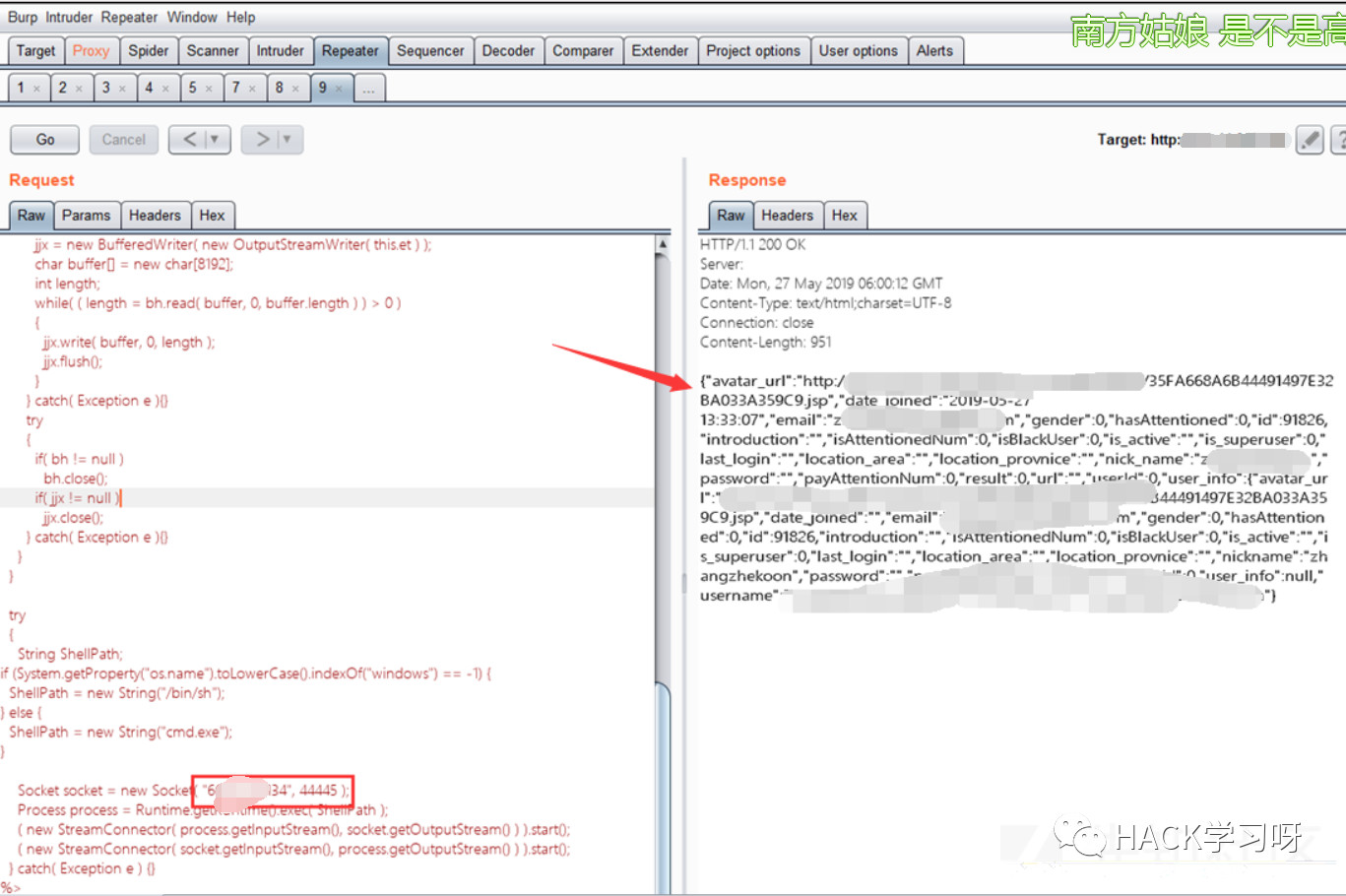
Task: Open the Burp menu
Action: tap(23, 17)
